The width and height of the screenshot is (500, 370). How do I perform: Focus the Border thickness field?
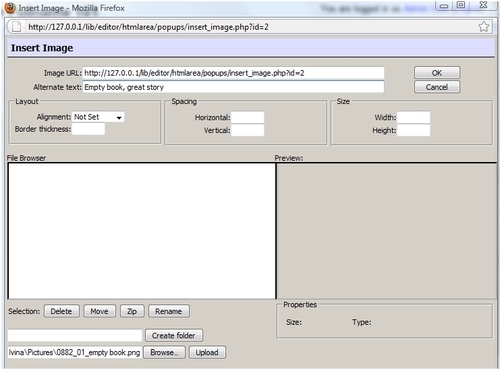[88, 129]
